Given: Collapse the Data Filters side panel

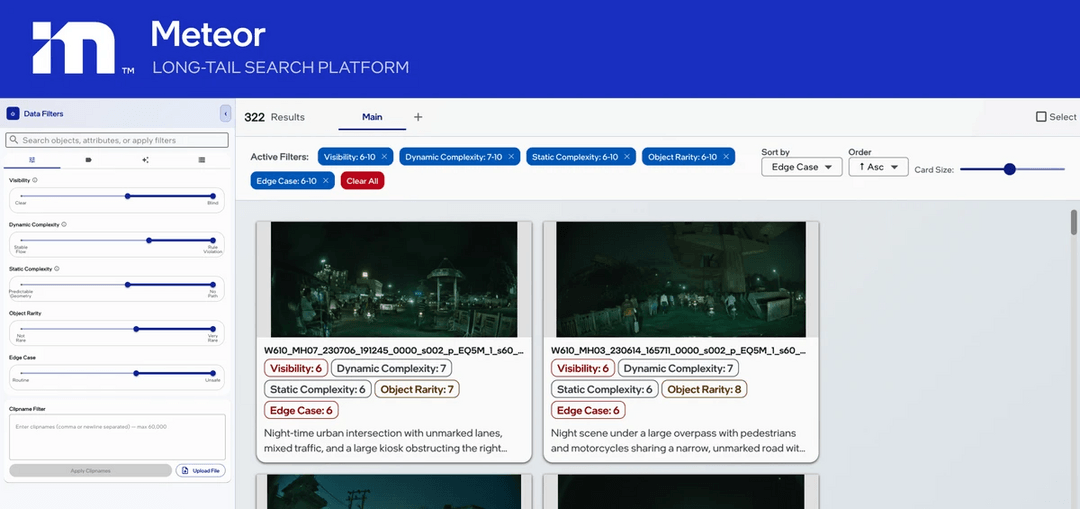Looking at the screenshot, I should 225,114.
